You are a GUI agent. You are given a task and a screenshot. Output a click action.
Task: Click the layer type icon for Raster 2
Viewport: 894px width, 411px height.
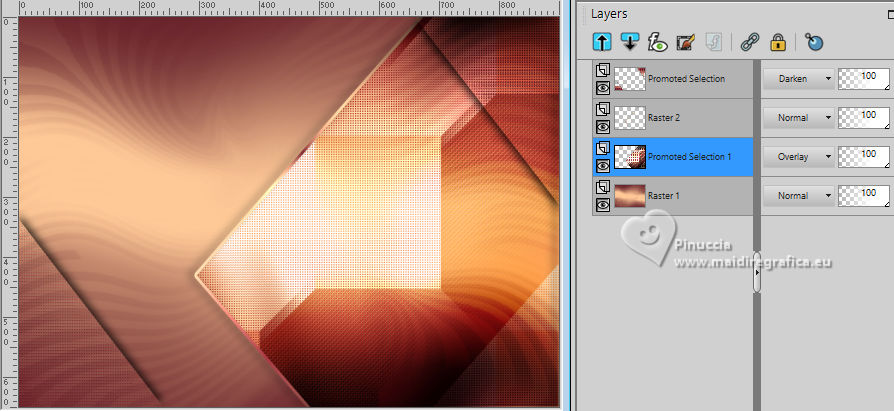[603, 109]
